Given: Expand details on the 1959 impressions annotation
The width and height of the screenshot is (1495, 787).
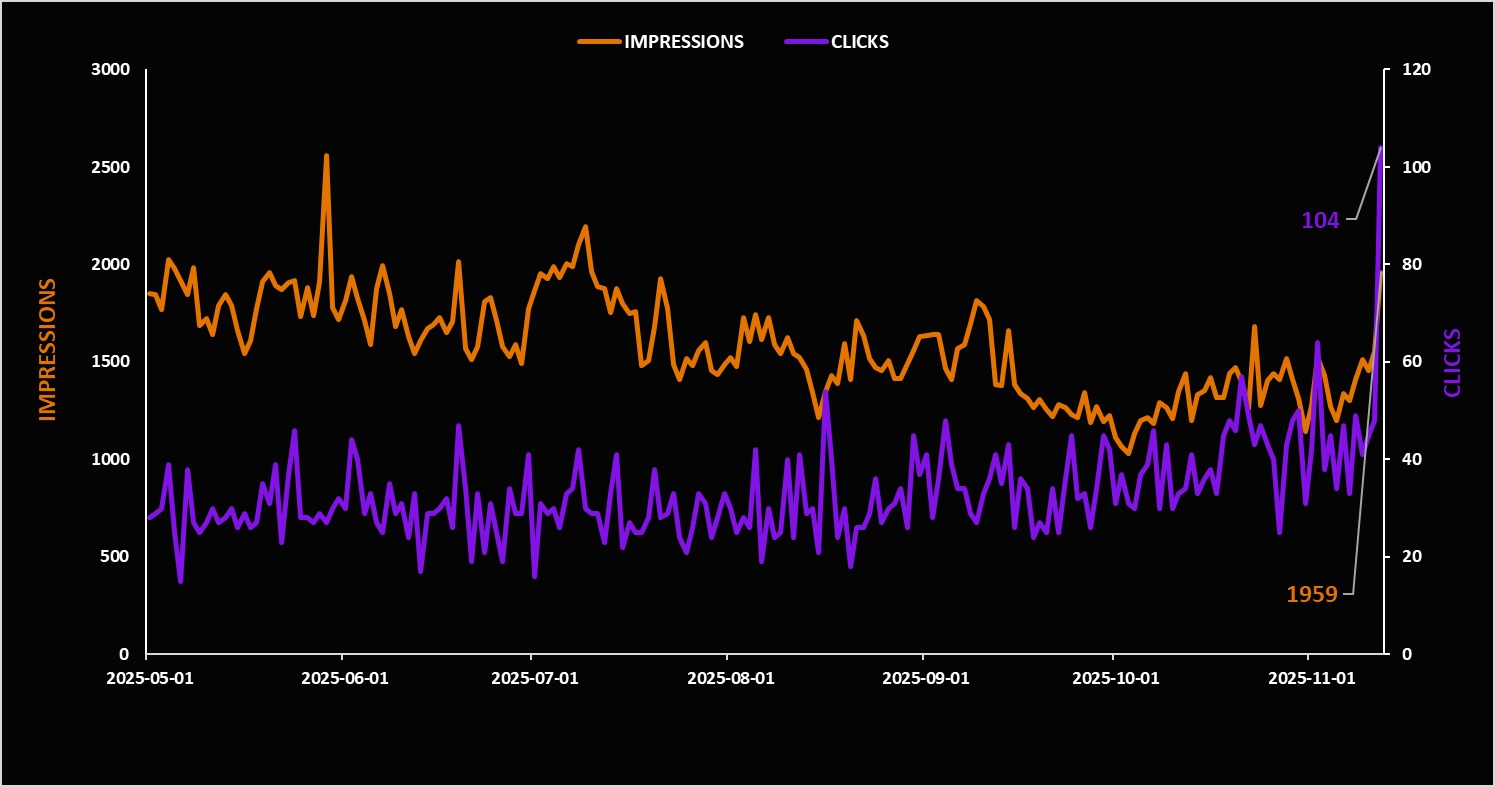Looking at the screenshot, I should click(1312, 594).
